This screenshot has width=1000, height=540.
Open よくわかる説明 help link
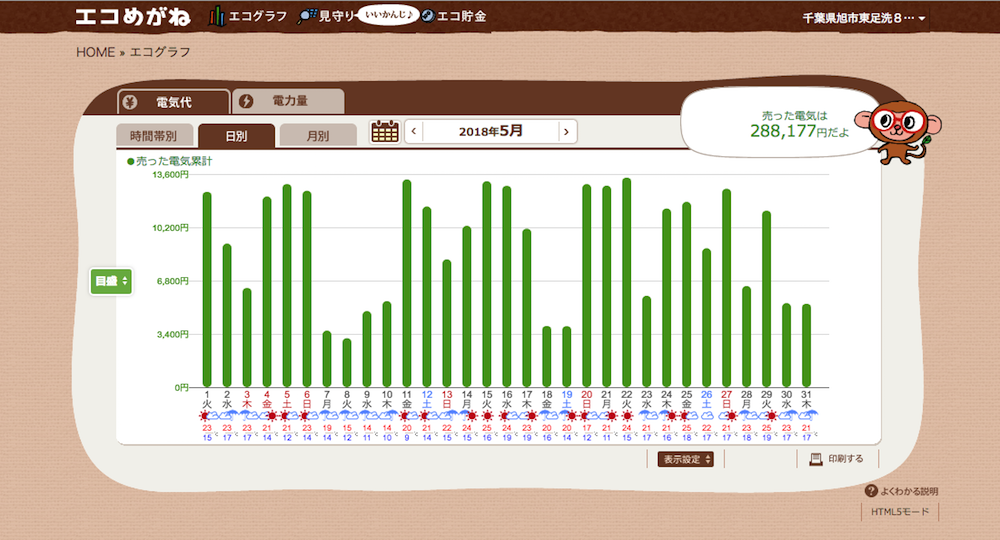pos(909,491)
